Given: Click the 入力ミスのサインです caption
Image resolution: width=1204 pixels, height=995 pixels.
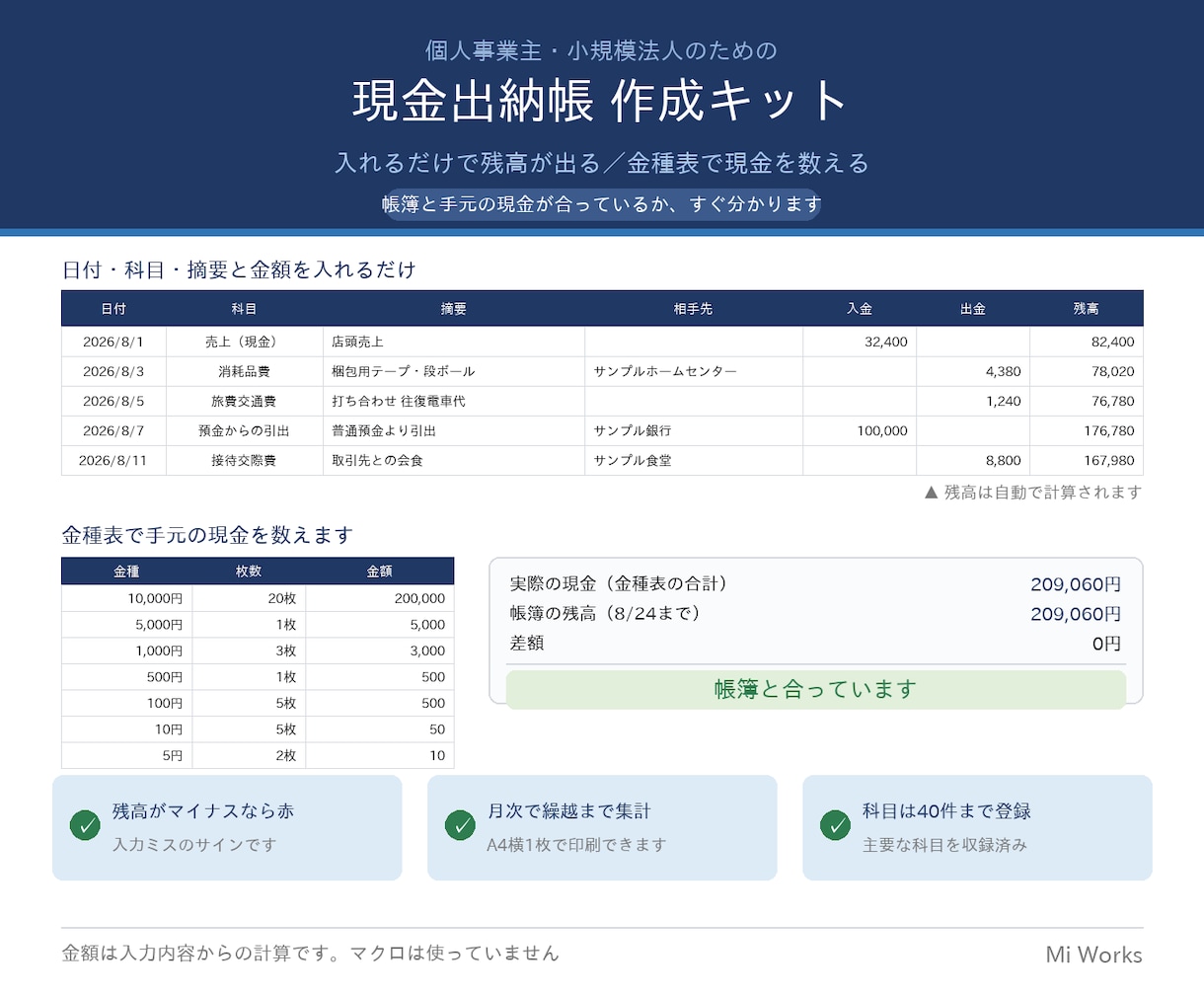Looking at the screenshot, I should (x=194, y=845).
